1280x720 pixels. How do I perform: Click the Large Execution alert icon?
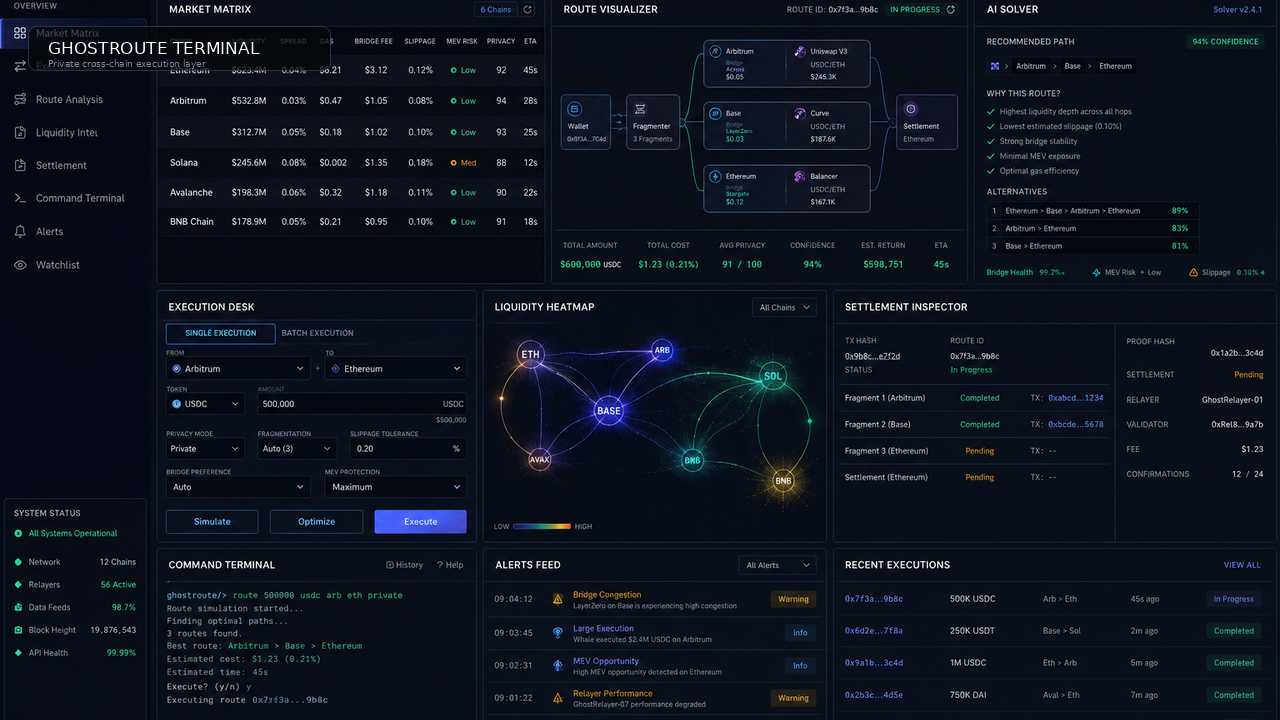click(x=558, y=632)
